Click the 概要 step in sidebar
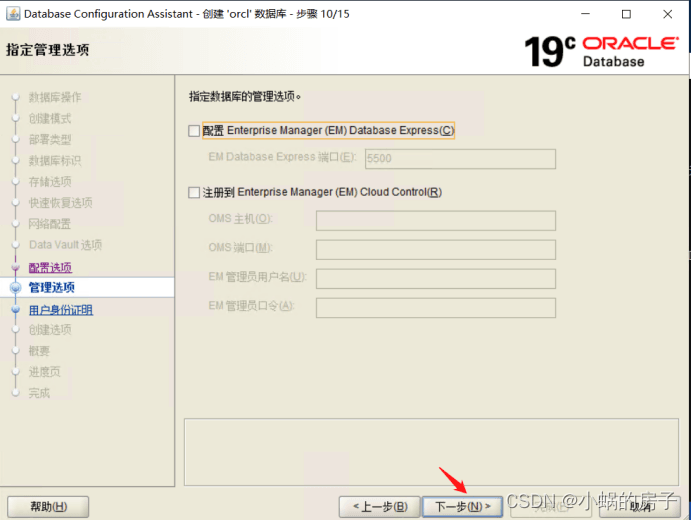Viewport: 692px width, 520px height. (39, 351)
